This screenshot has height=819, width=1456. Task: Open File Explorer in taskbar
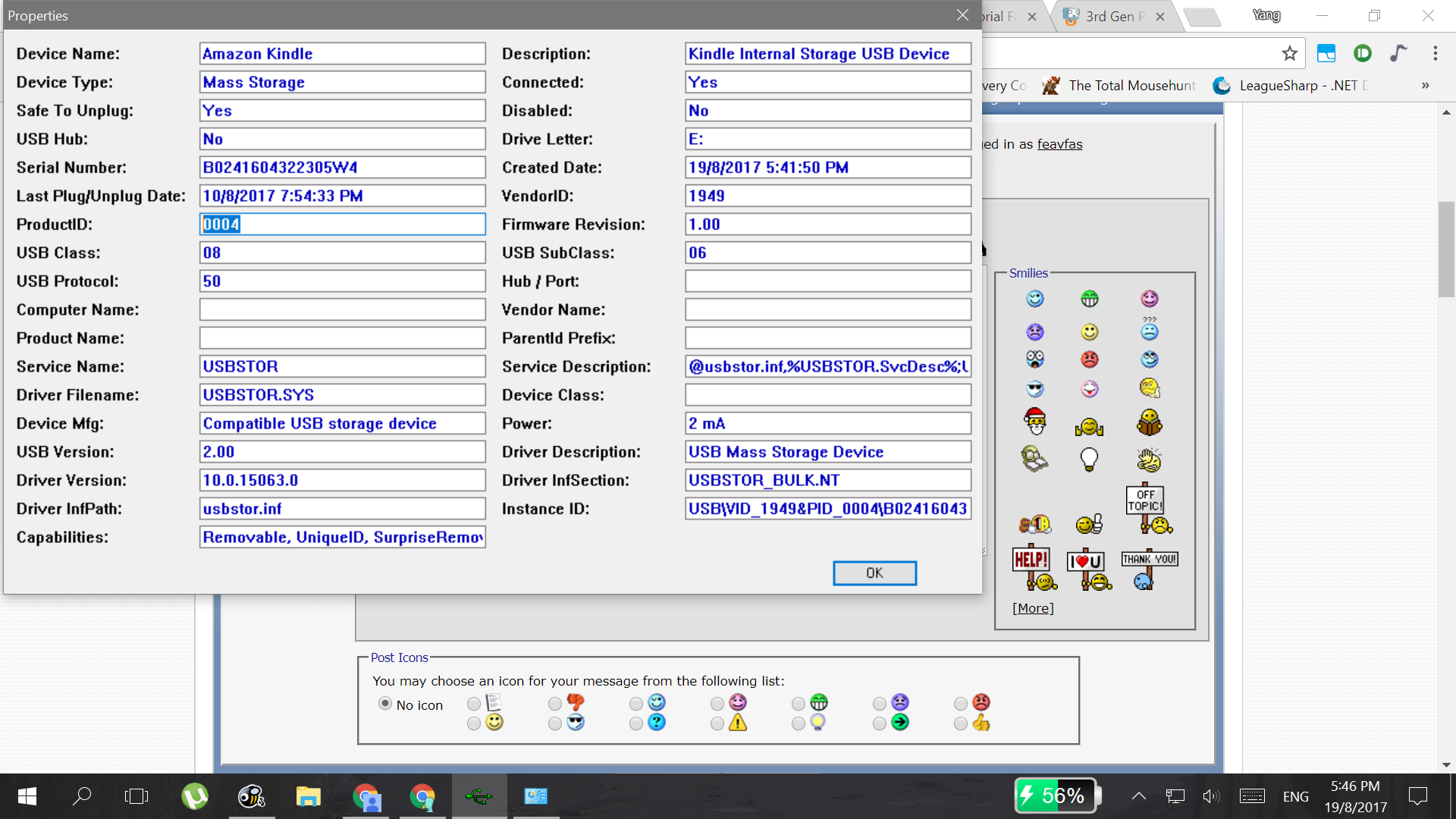click(308, 795)
